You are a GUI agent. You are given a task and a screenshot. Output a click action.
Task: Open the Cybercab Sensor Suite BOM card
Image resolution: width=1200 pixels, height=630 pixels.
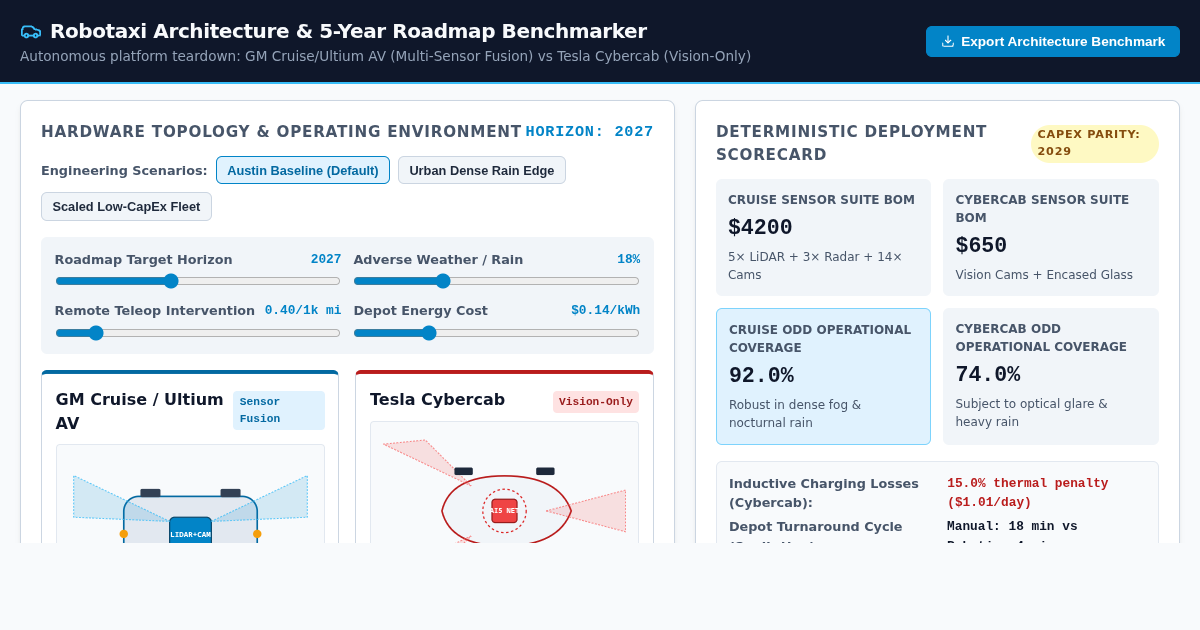point(1051,238)
